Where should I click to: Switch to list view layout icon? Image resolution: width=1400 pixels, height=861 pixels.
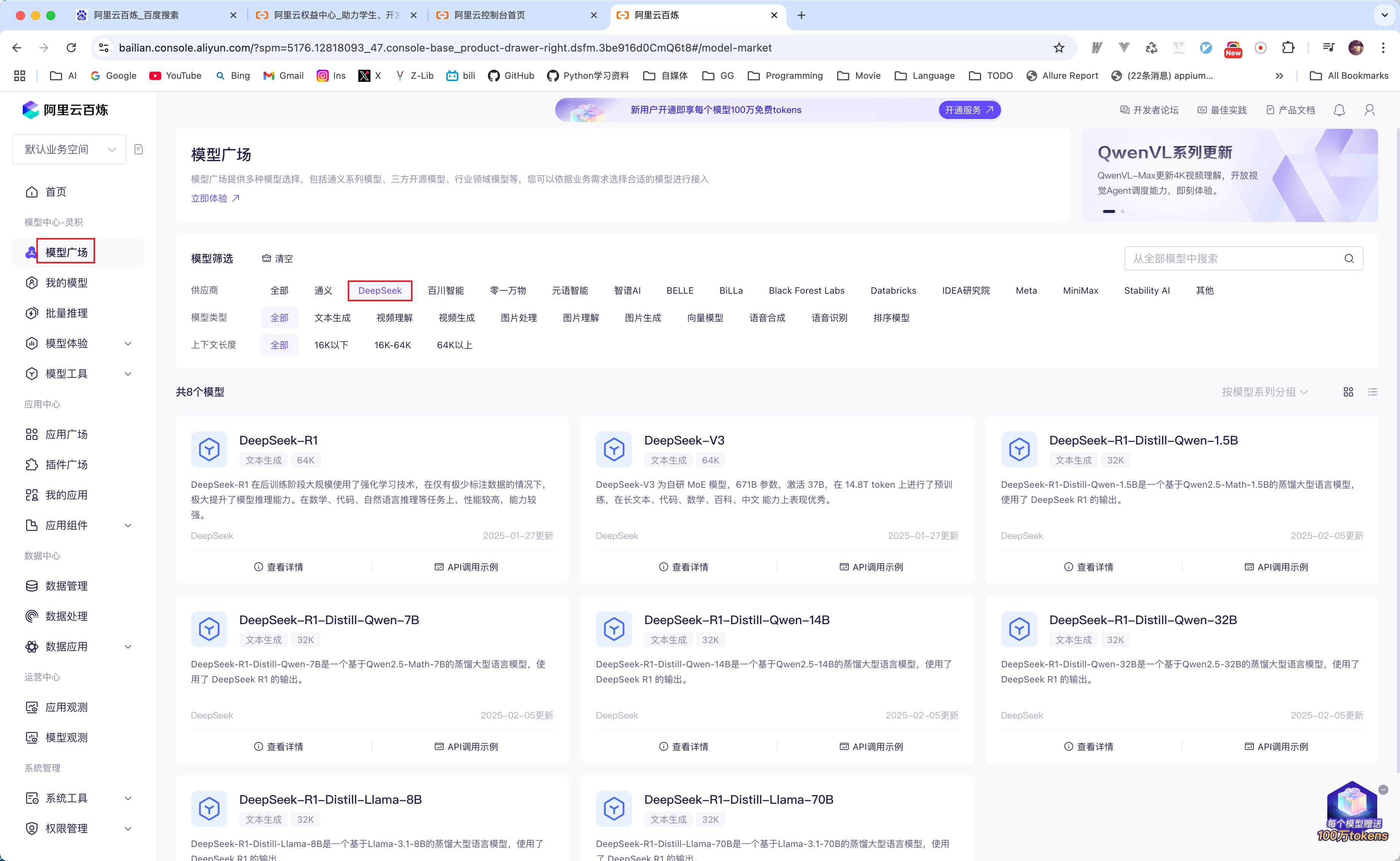click(1373, 392)
